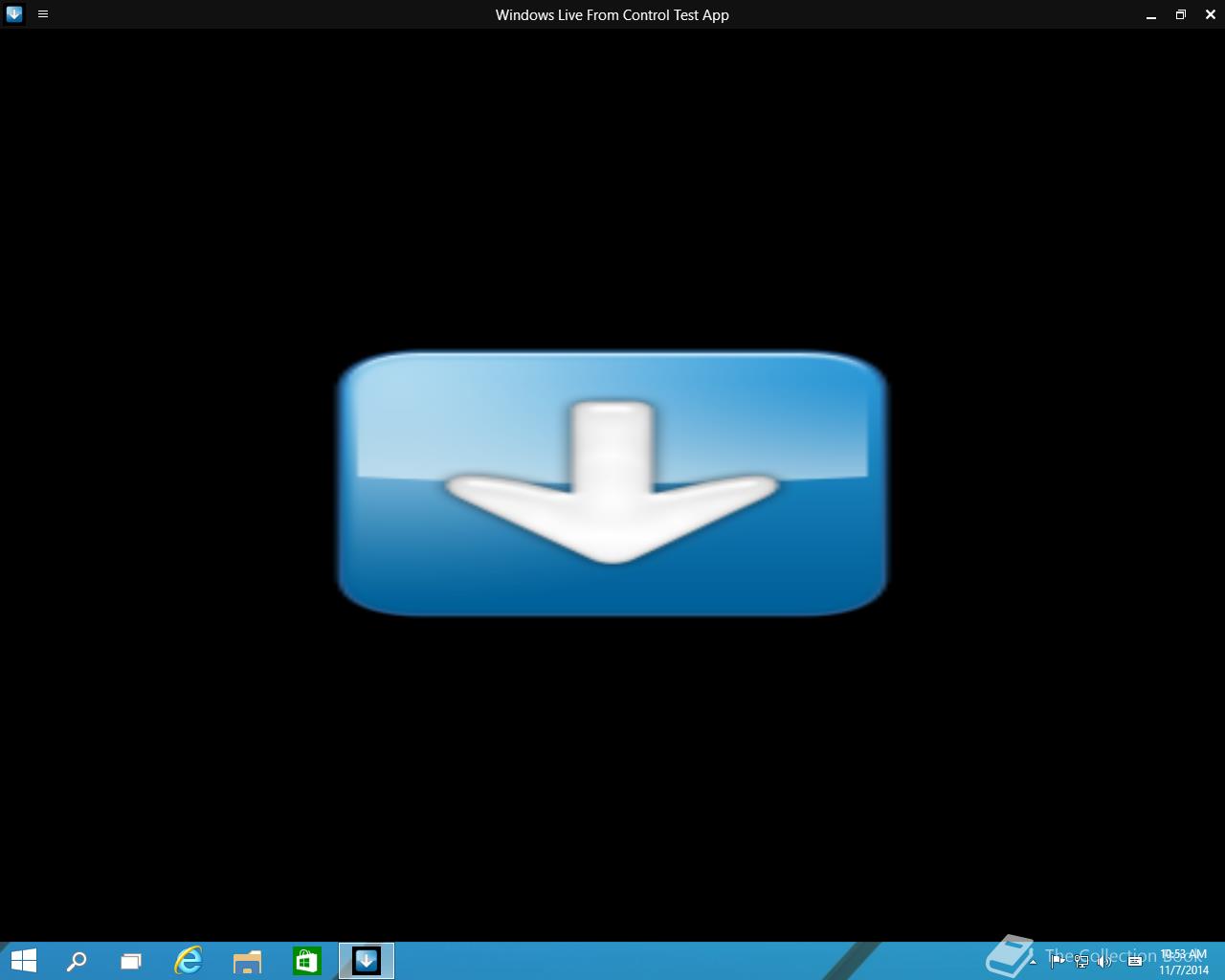Launch Internet Explorer from the taskbar
Image resolution: width=1225 pixels, height=980 pixels.
point(189,961)
